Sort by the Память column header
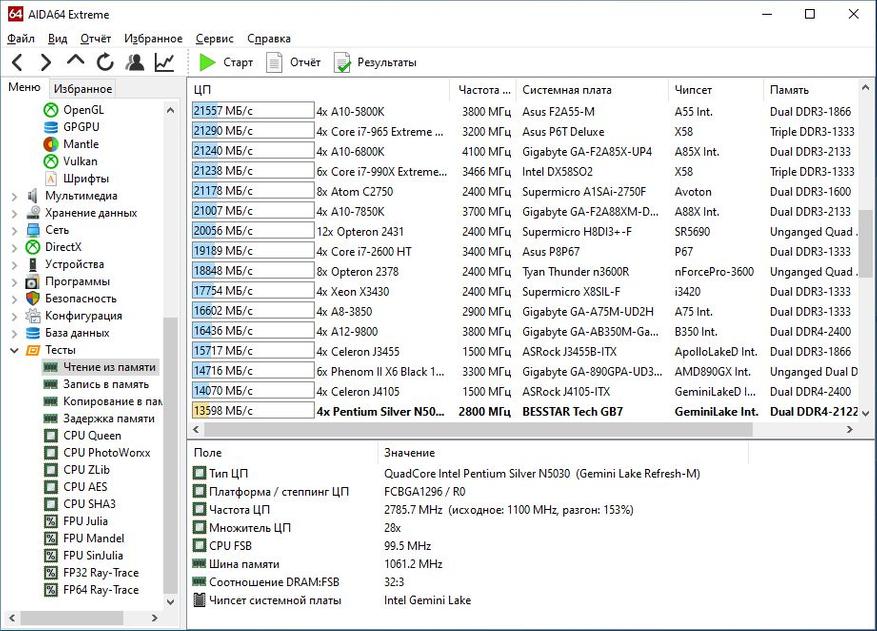 coord(811,90)
